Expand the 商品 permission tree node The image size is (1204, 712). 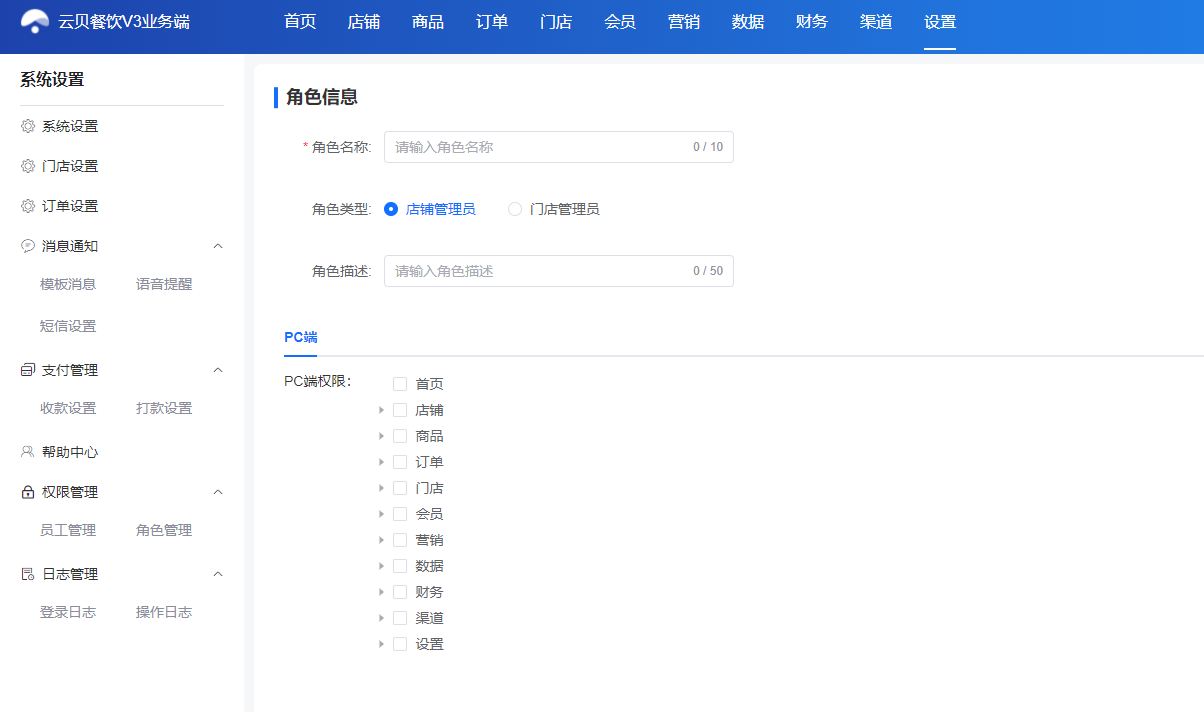tap(381, 436)
